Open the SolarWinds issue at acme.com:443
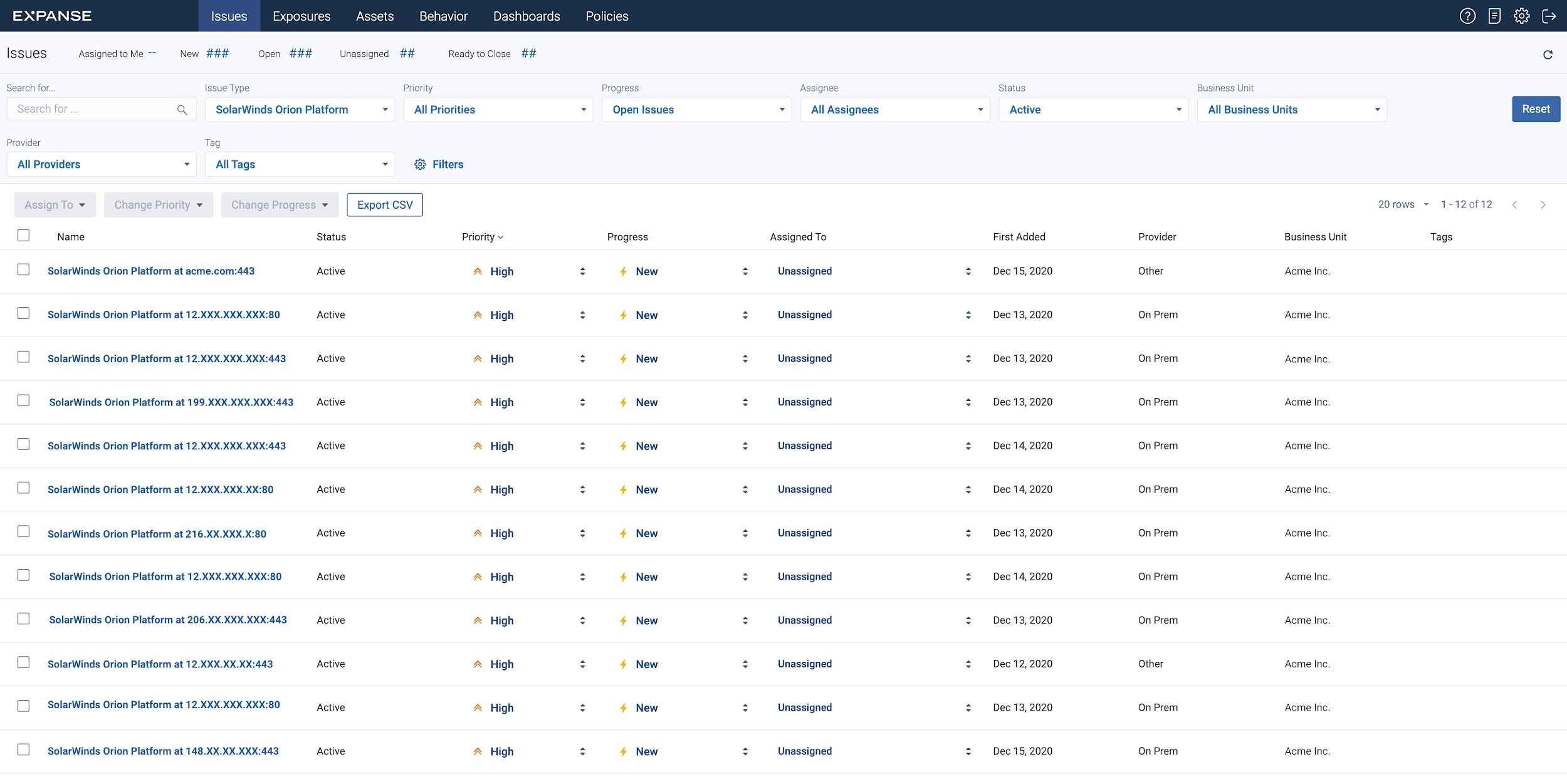 click(151, 271)
